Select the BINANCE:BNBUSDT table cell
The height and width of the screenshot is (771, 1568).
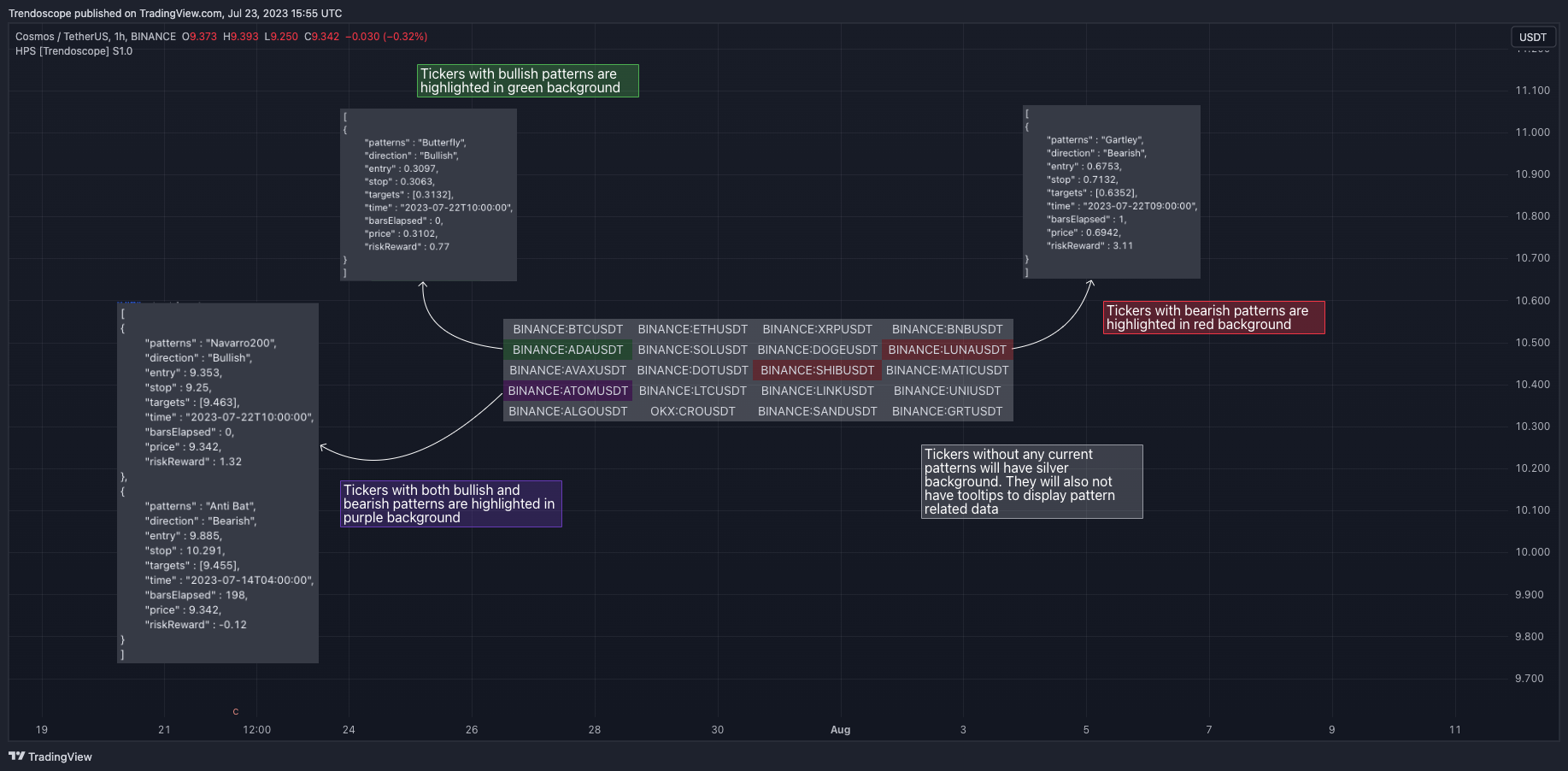pos(947,329)
